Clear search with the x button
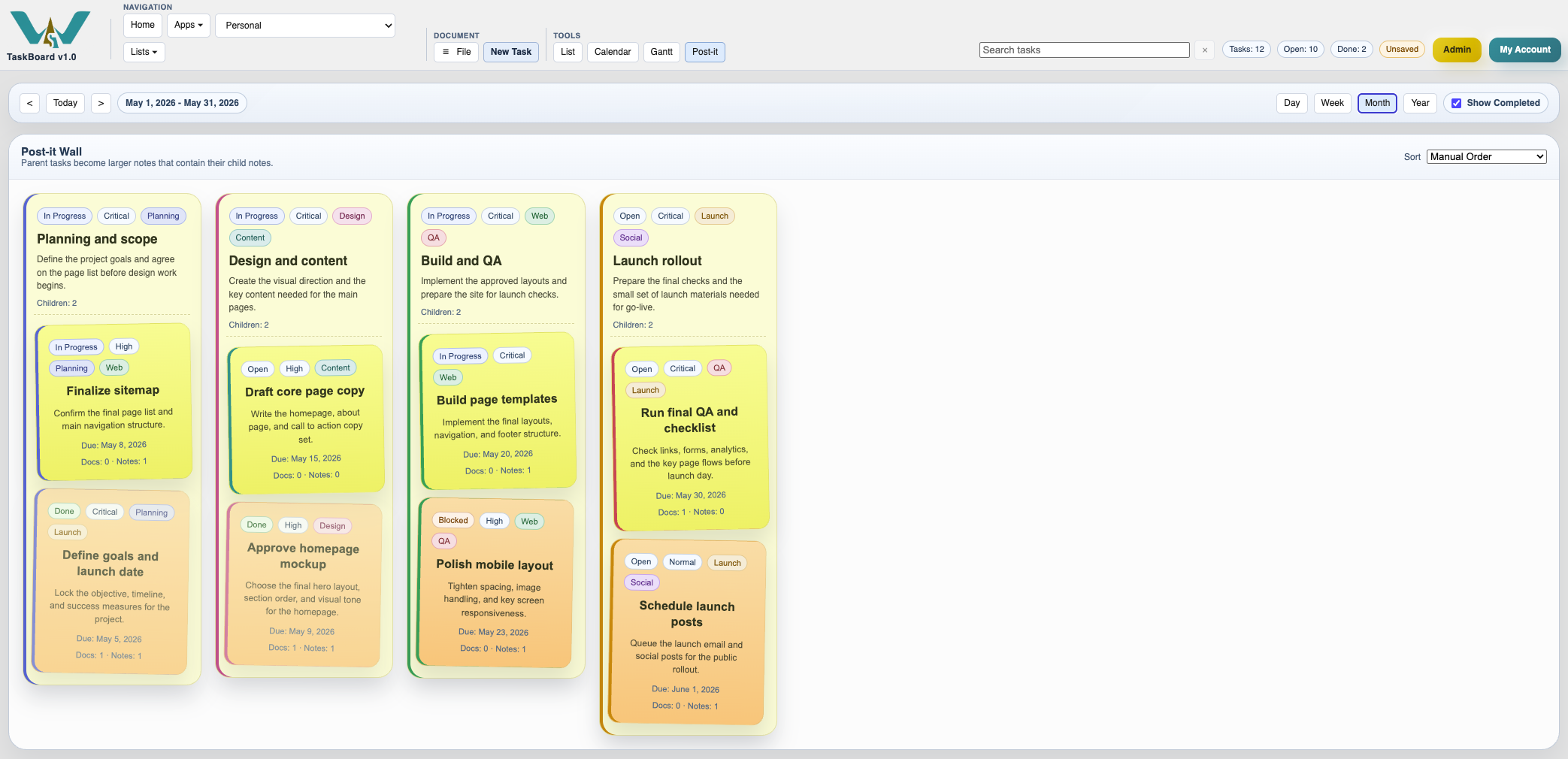The width and height of the screenshot is (1568, 759). coord(1205,50)
